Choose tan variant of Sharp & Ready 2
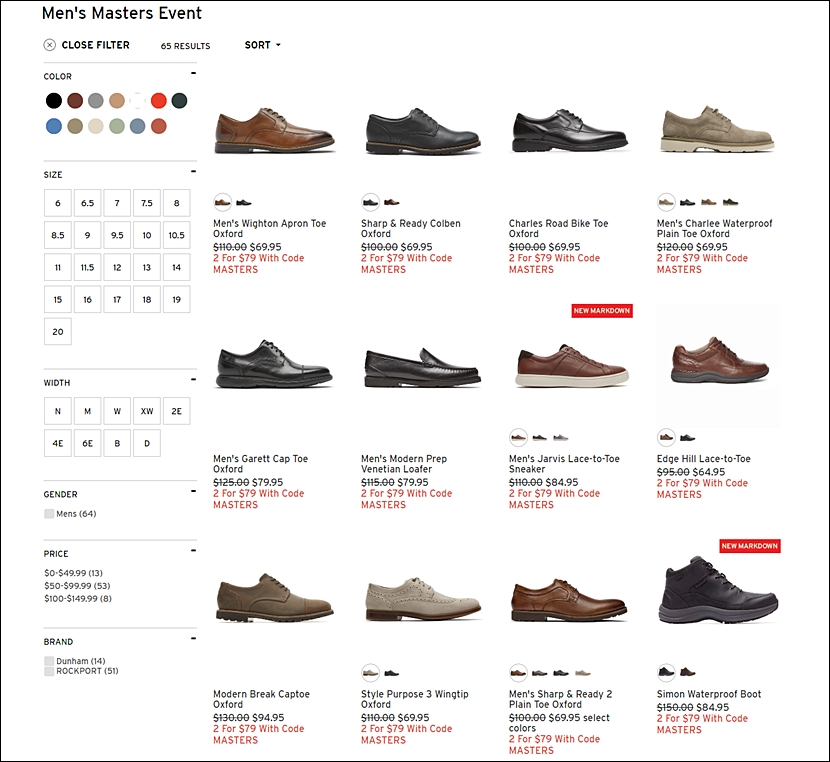Screen dimensions: 830x762 (583, 673)
